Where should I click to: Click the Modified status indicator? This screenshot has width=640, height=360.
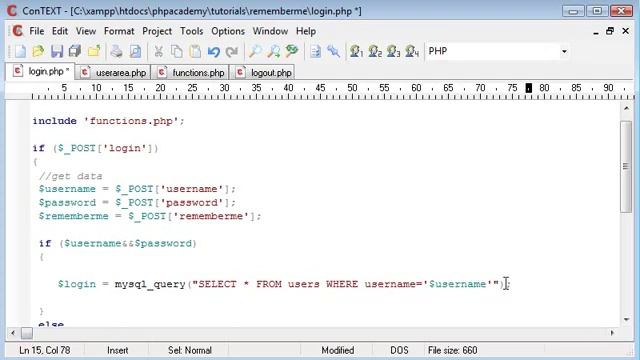coord(338,350)
